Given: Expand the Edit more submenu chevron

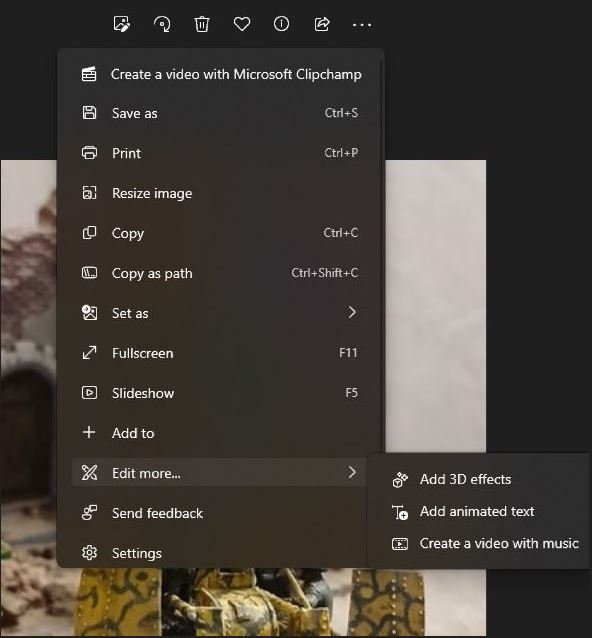Looking at the screenshot, I should pos(352,472).
